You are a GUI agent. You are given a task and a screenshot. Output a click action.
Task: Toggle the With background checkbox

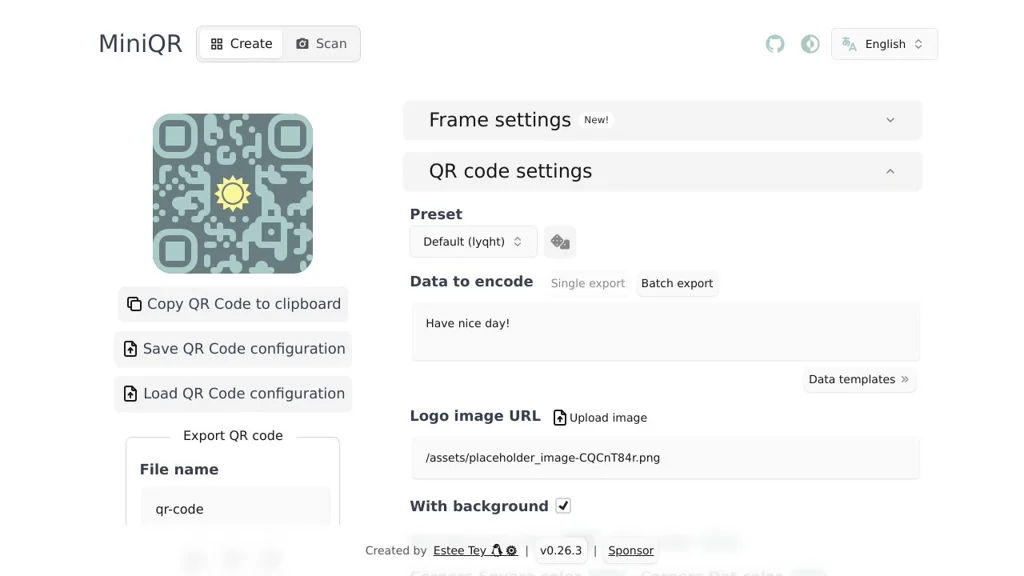(563, 506)
